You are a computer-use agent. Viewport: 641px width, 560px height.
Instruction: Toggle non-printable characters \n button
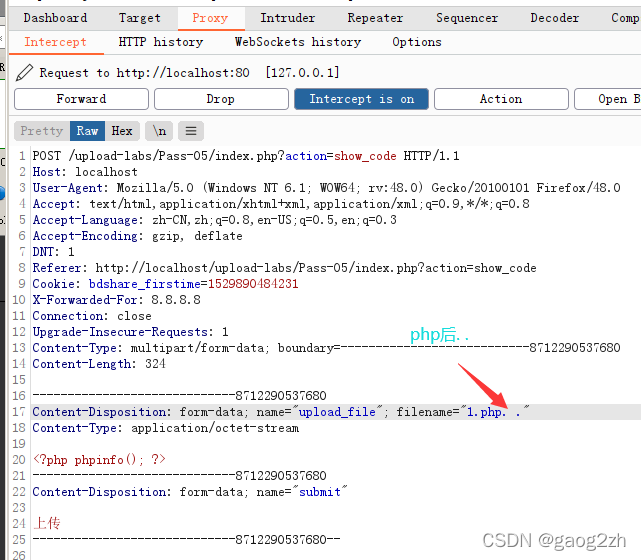pyautogui.click(x=159, y=131)
